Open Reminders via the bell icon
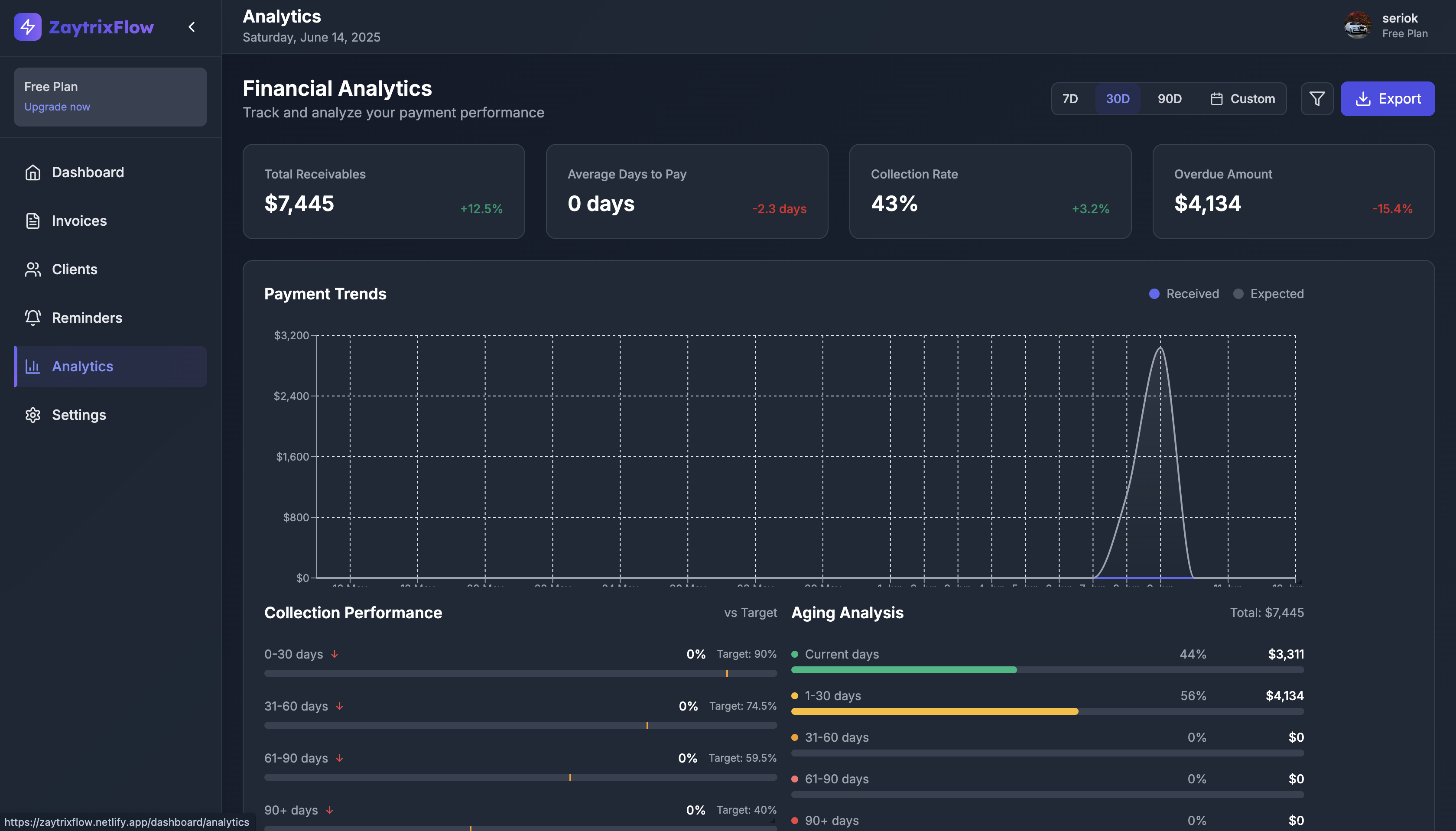This screenshot has height=831, width=1456. click(32, 318)
